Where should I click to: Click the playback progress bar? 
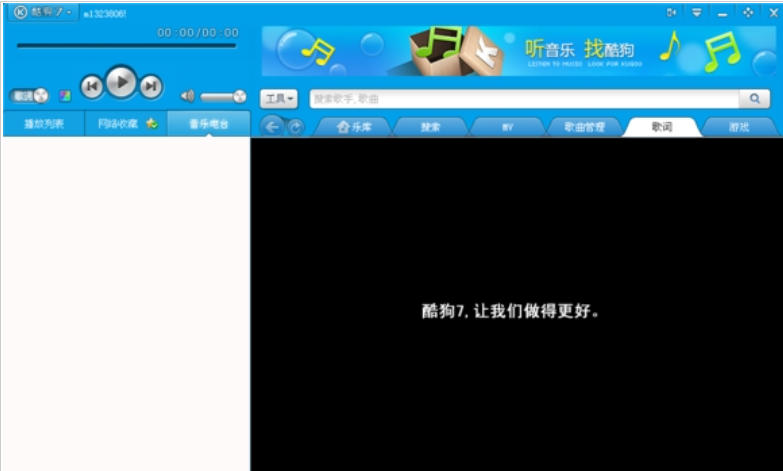coord(126,45)
